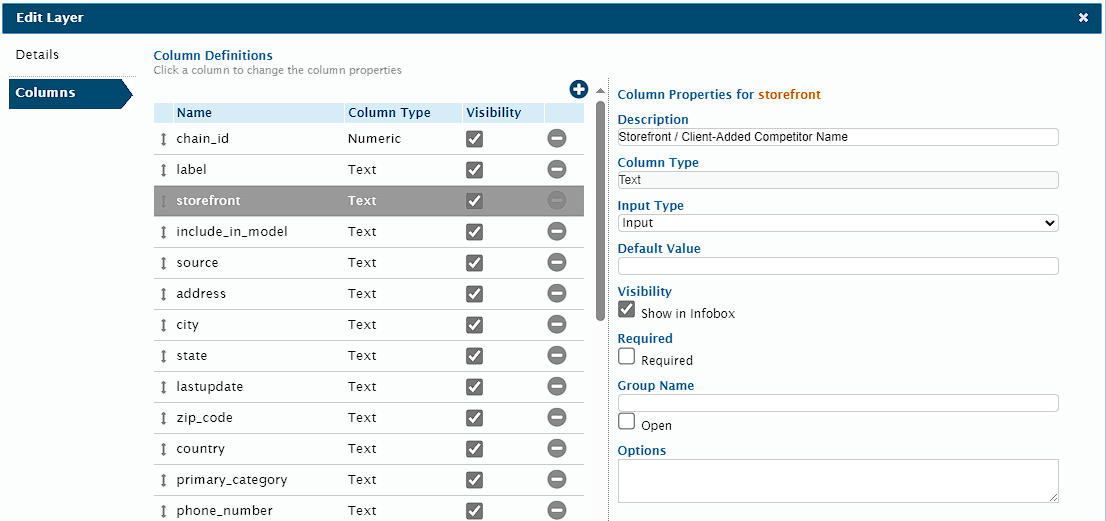Click the reorder arrows beside address

[x=164, y=294]
